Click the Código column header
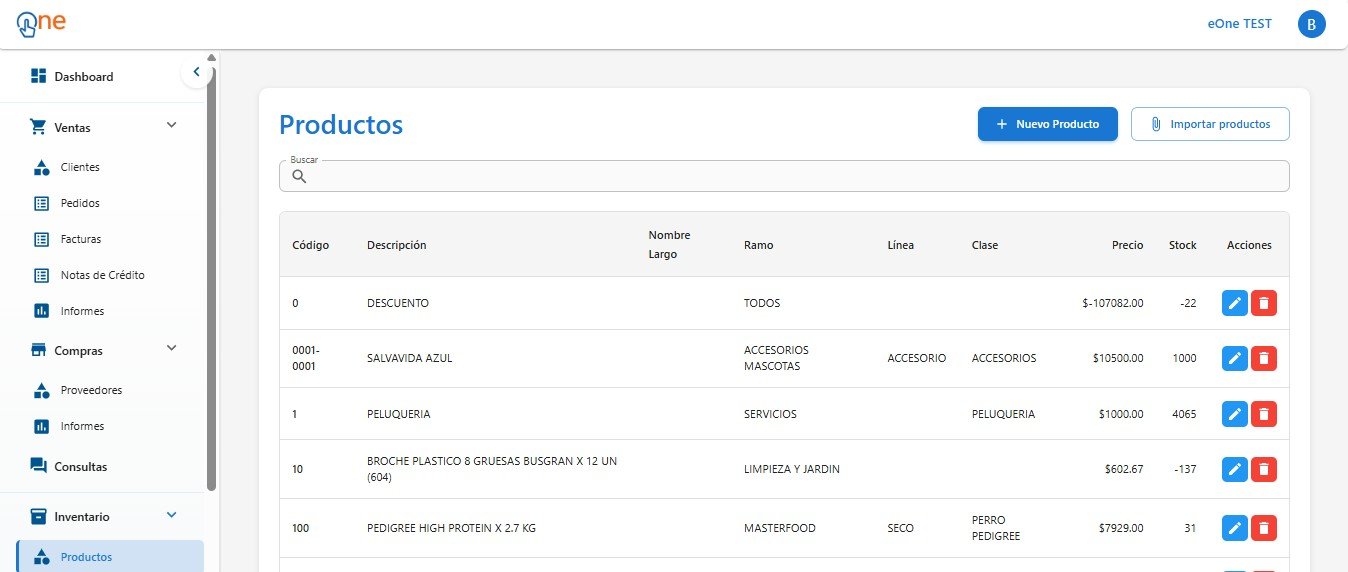 coord(310,245)
